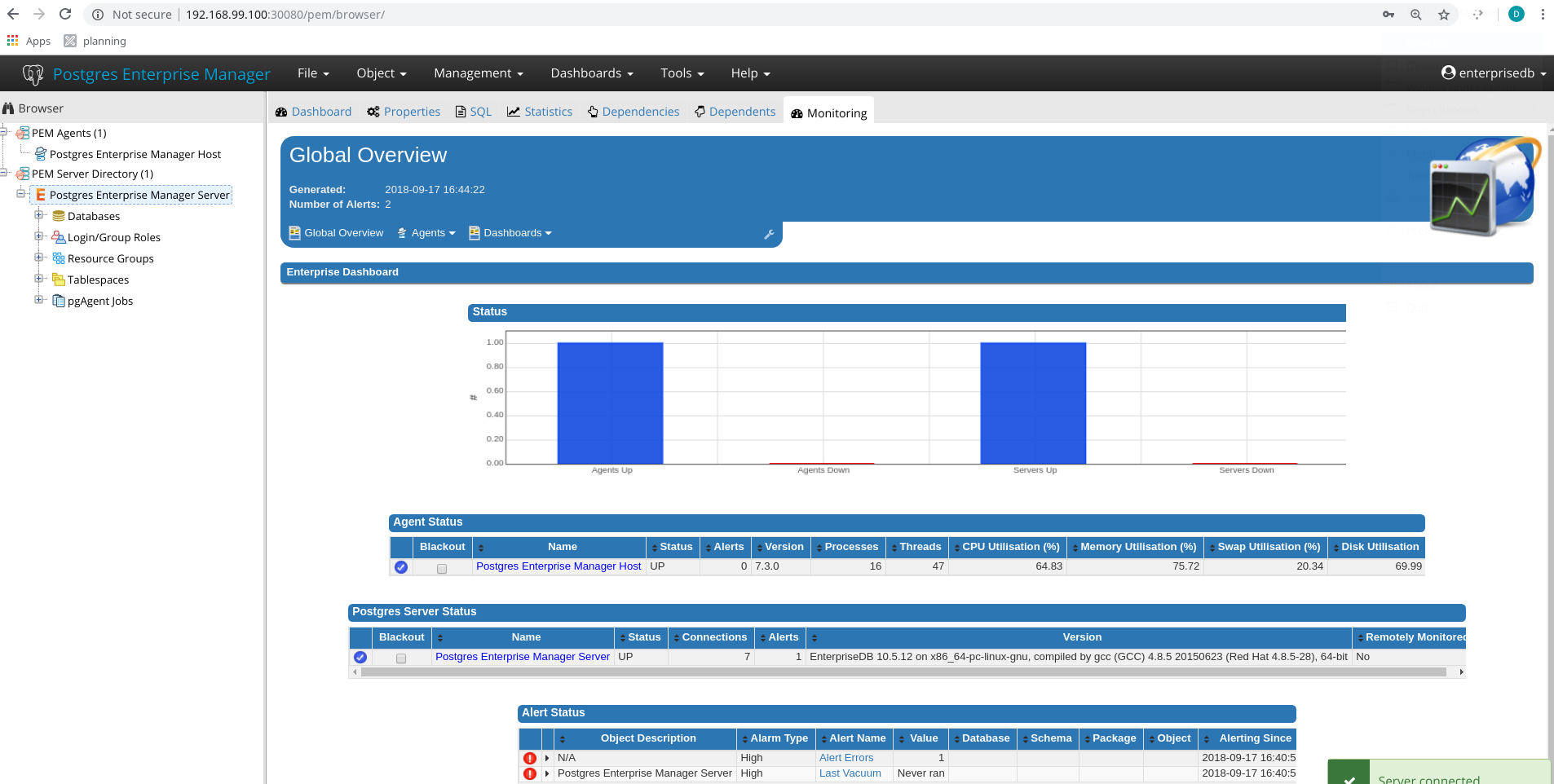The image size is (1554, 784).
Task: Open the Agents dropdown in Global Overview
Action: 426,233
